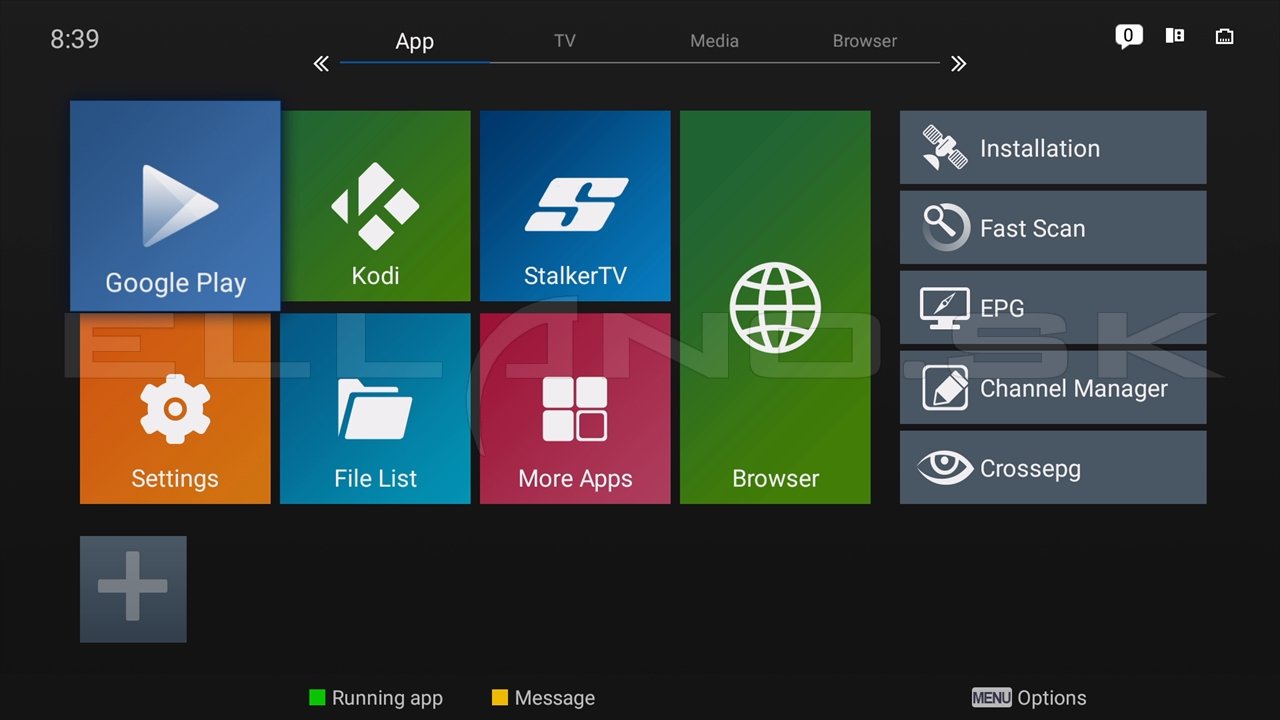This screenshot has height=720, width=1280.
Task: Switch to the TV tab
Action: coord(565,41)
